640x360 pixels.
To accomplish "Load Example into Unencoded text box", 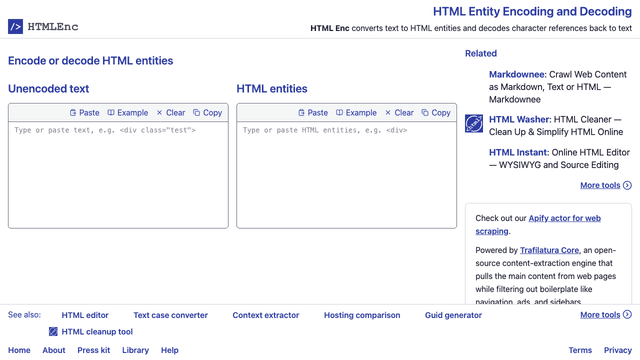I will 133,113.
